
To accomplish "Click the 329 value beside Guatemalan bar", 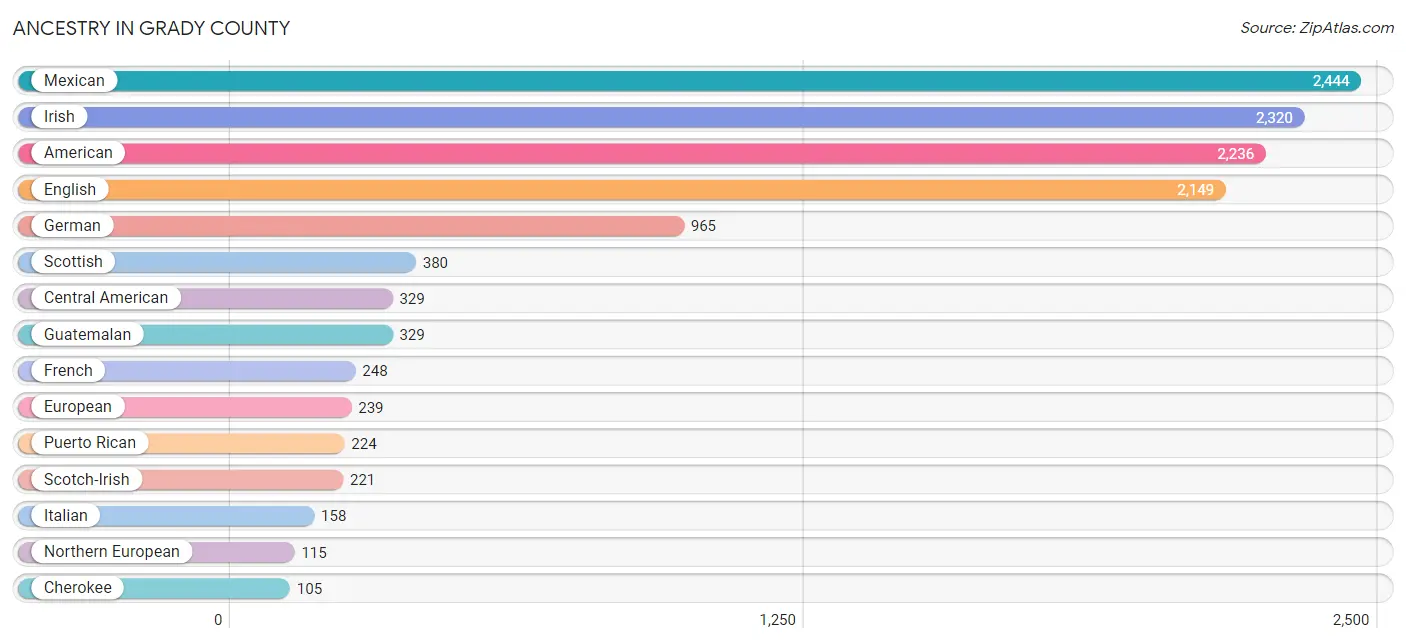I will pos(412,335).
